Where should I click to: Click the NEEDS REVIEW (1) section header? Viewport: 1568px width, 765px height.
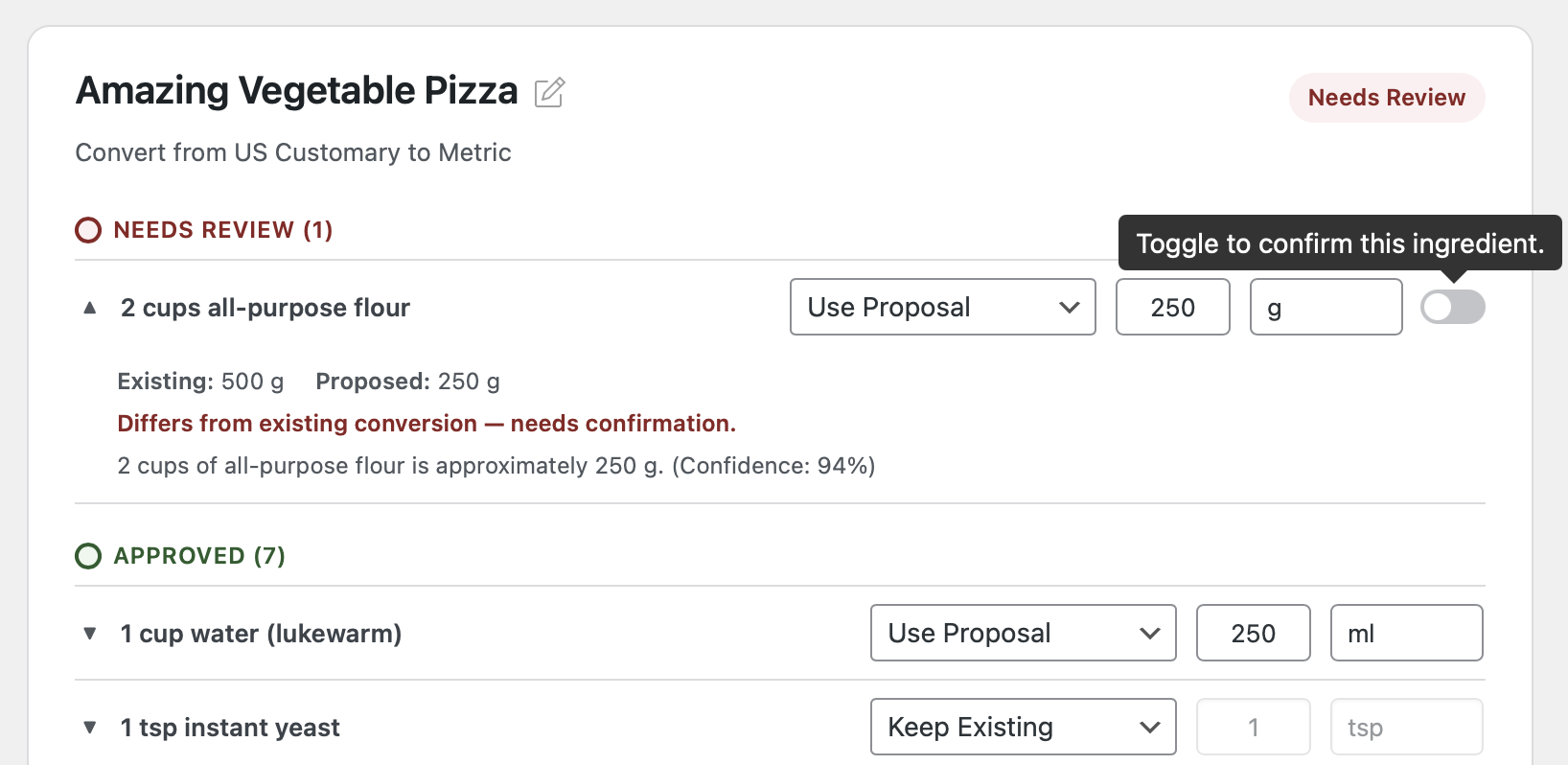tap(222, 230)
